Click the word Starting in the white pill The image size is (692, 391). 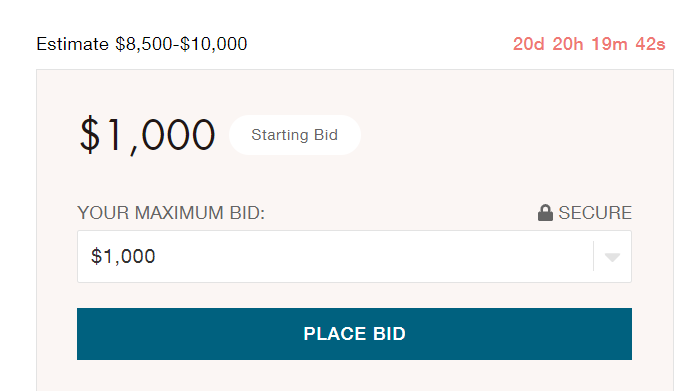pyautogui.click(x=280, y=135)
